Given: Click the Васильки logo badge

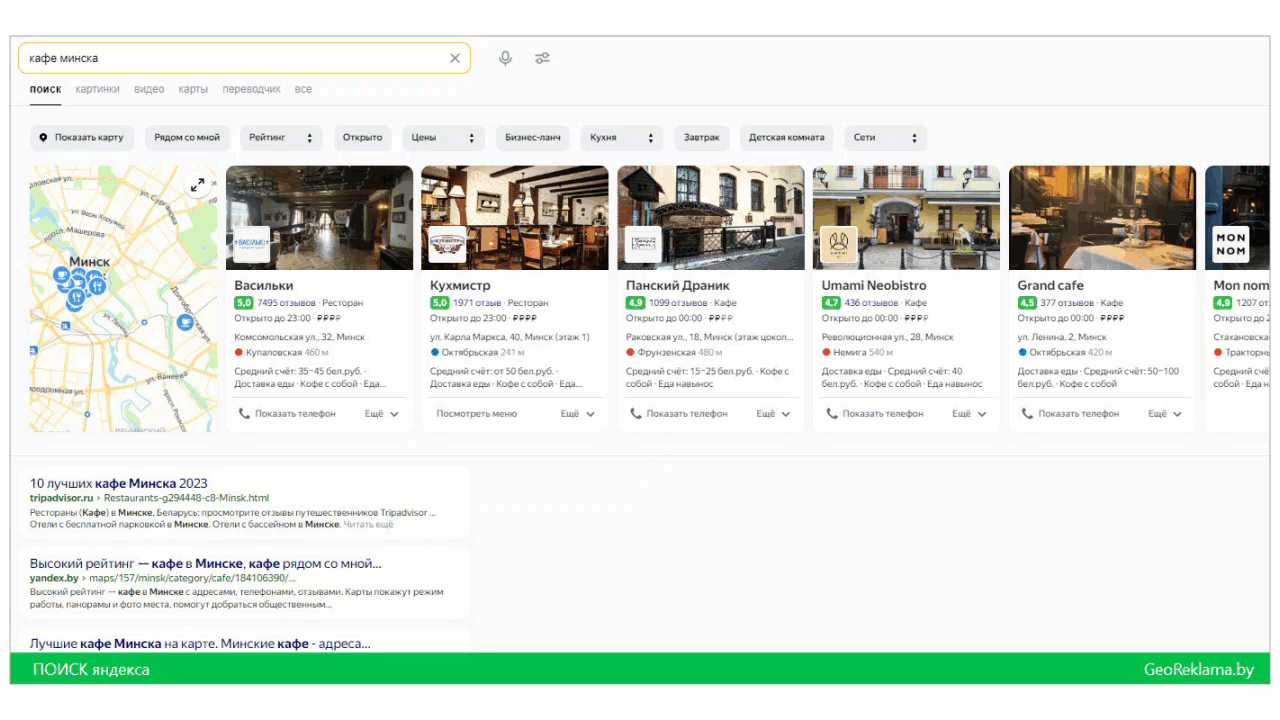Looking at the screenshot, I should tap(252, 243).
